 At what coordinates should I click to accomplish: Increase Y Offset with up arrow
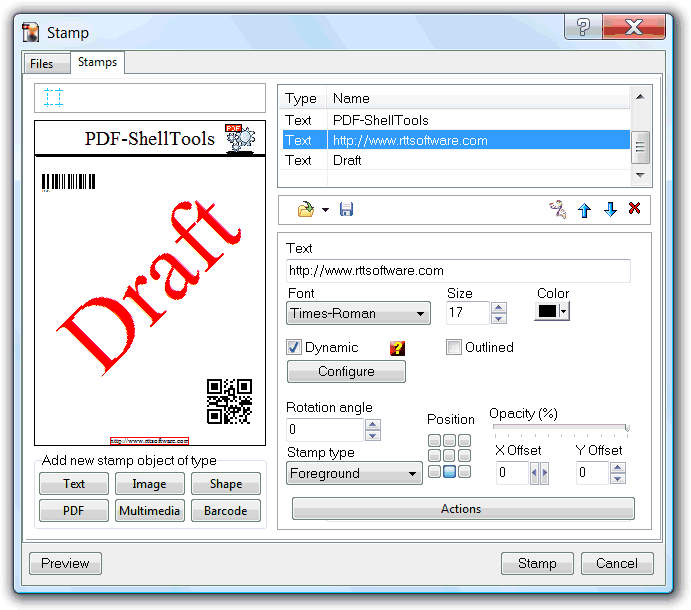coord(617,468)
